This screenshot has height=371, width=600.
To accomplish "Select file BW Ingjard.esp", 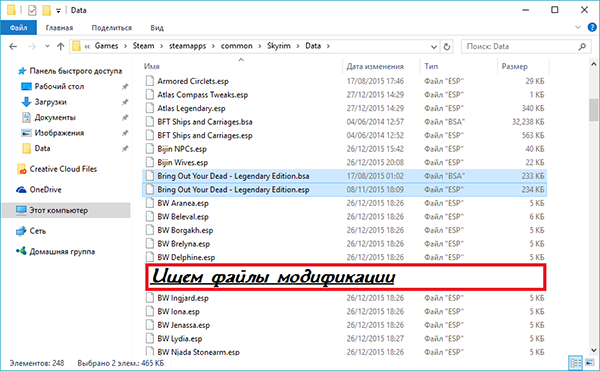I will click(x=183, y=298).
